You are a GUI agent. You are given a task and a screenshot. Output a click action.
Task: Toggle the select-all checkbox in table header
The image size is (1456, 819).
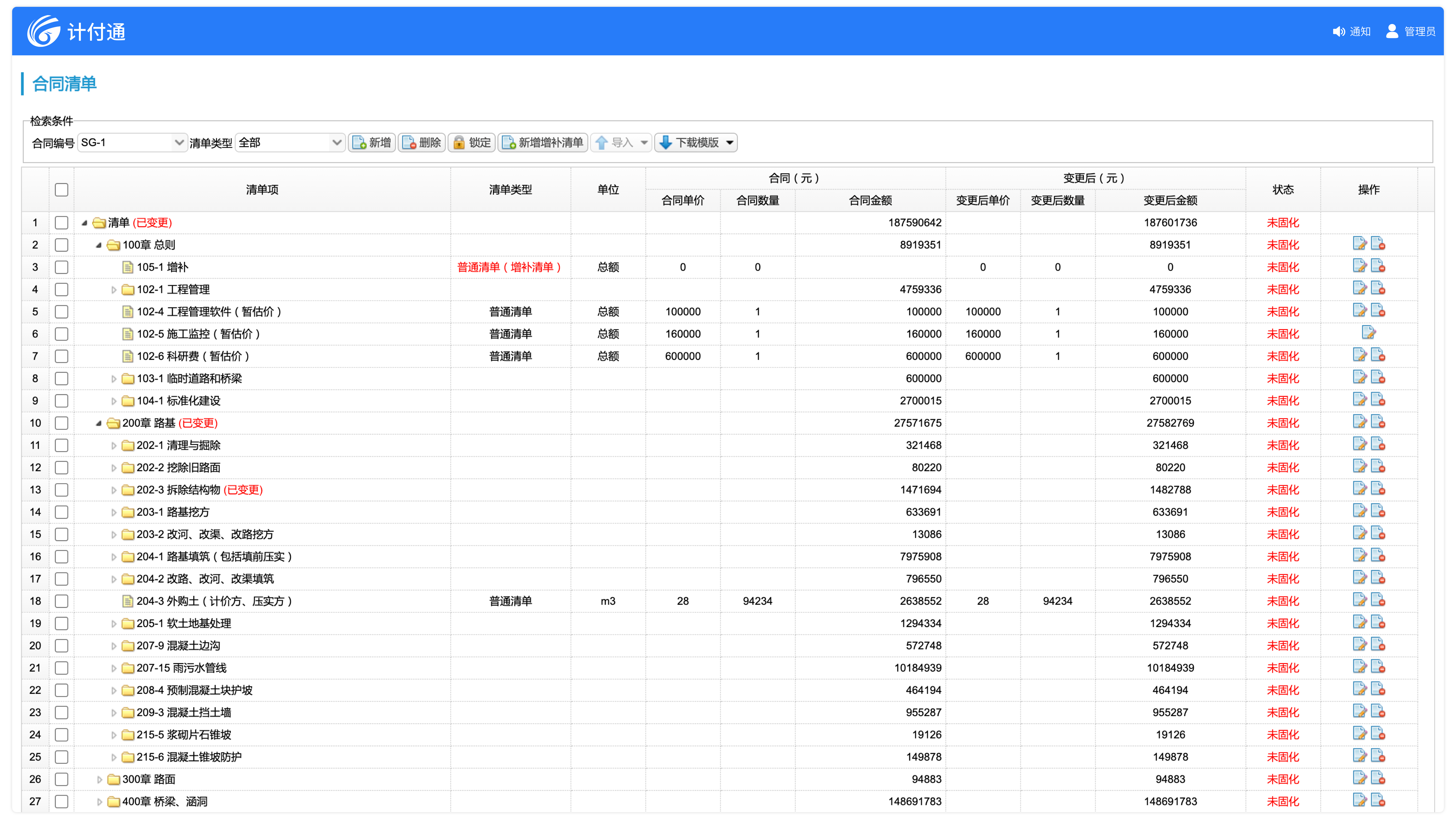[x=62, y=190]
